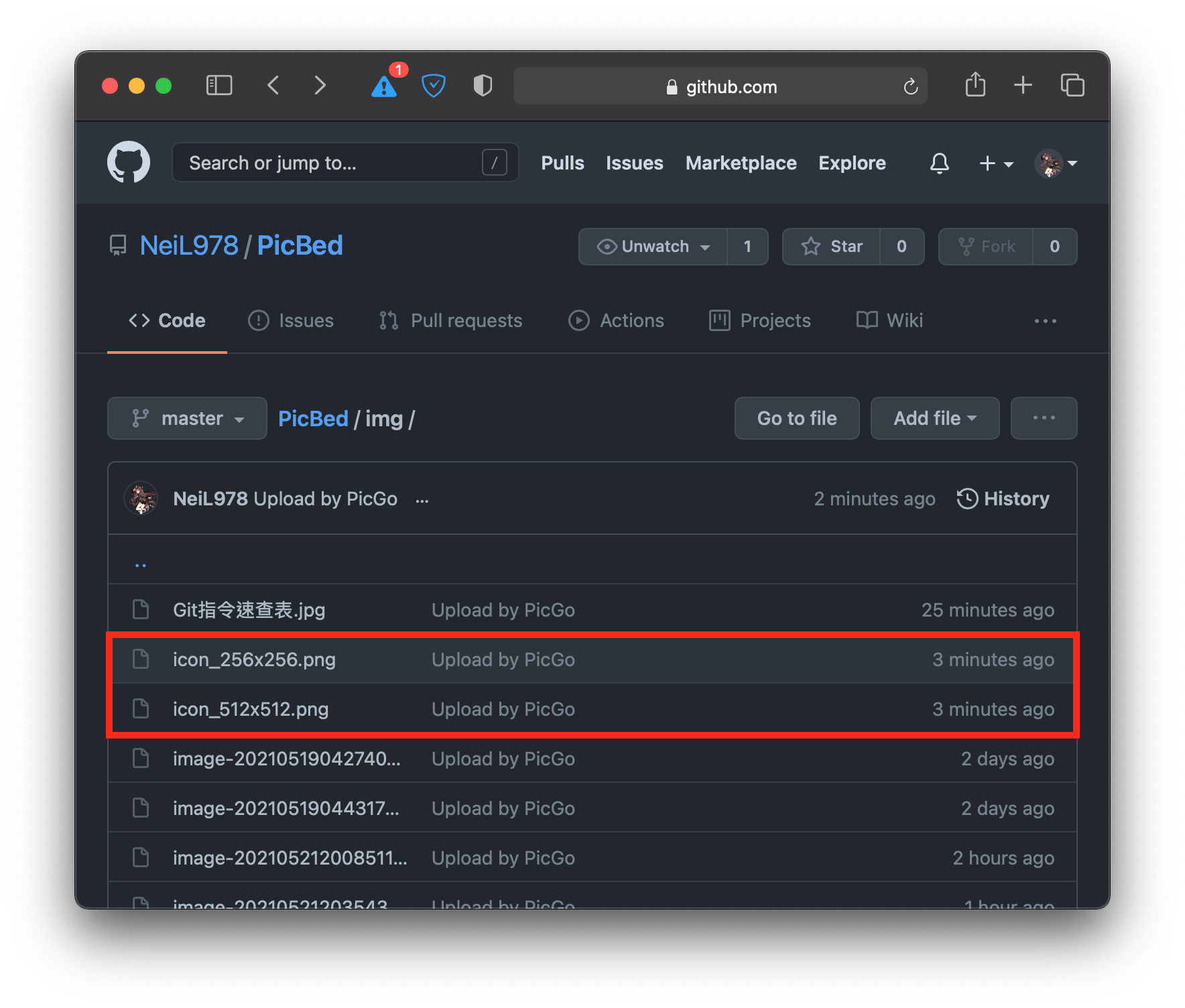Image resolution: width=1185 pixels, height=1008 pixels.
Task: Open the repository Issues tab
Action: pyautogui.click(x=291, y=320)
